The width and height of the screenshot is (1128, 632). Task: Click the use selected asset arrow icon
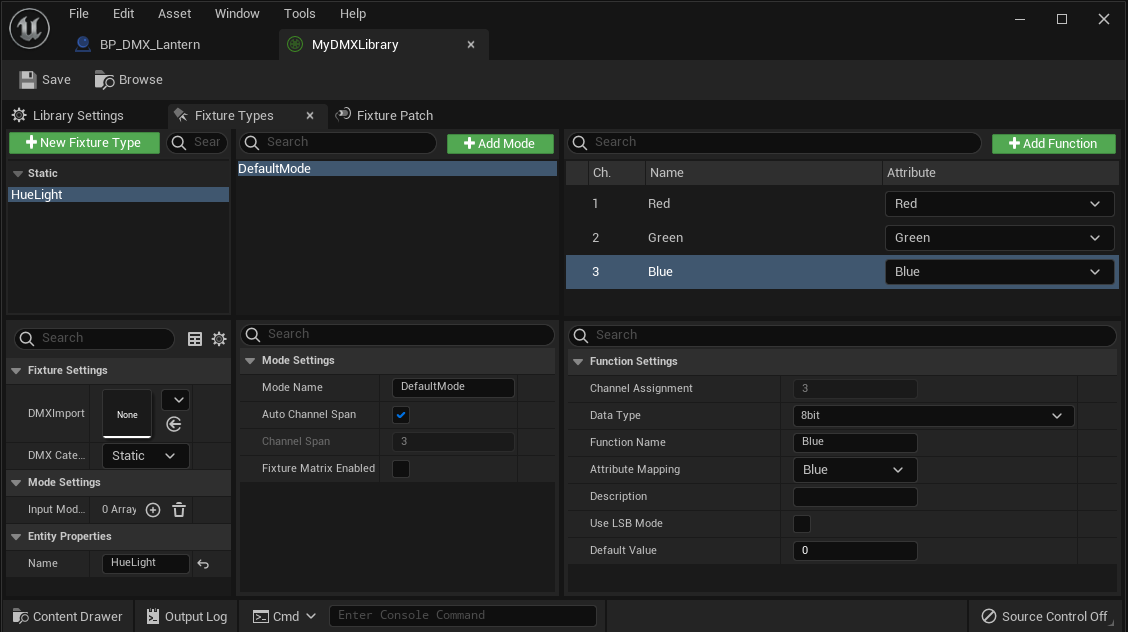(x=174, y=425)
